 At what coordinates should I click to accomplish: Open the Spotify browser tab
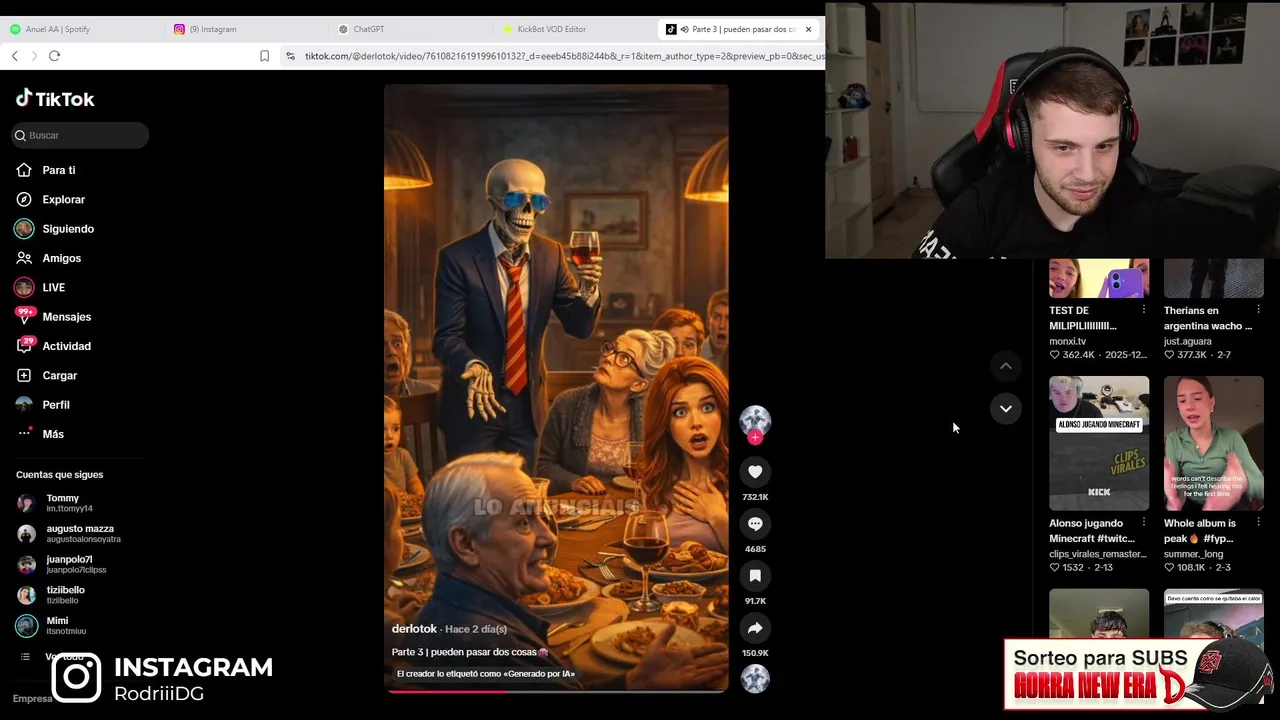[x=80, y=29]
